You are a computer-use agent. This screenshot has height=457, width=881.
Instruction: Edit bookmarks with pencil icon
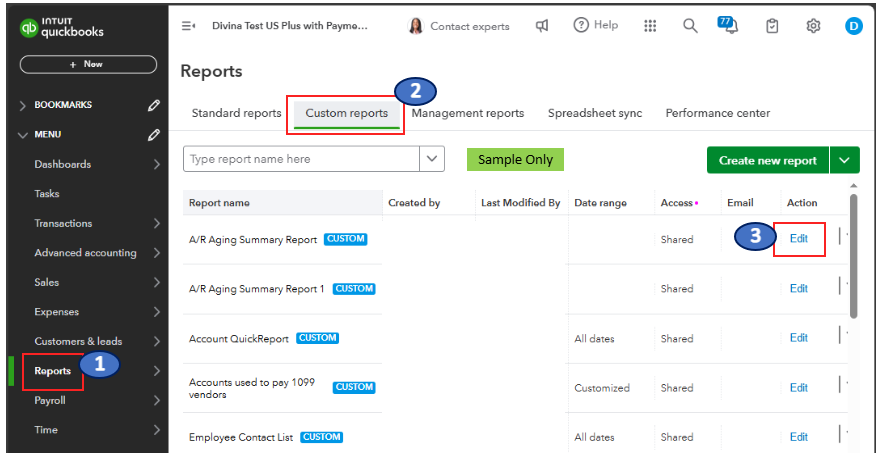(153, 104)
